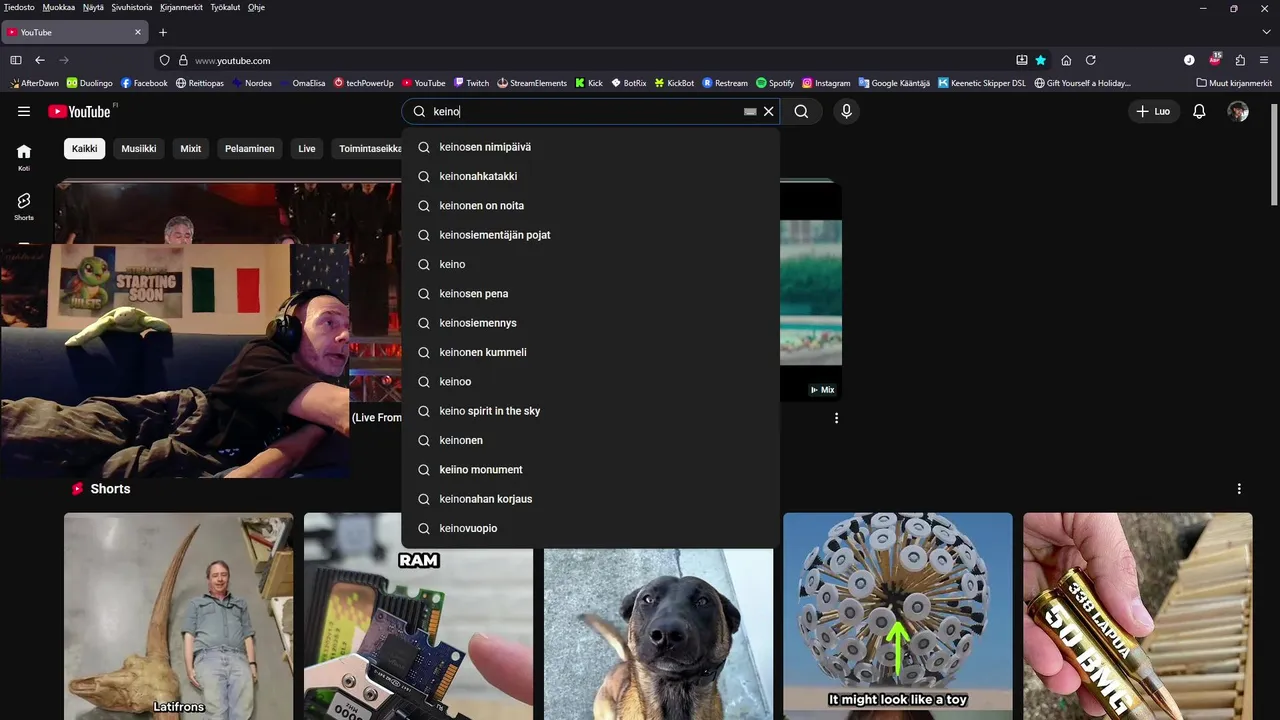This screenshot has width=1280, height=720.
Task: Choose suggestion 'keinovuopio'
Action: 590,528
